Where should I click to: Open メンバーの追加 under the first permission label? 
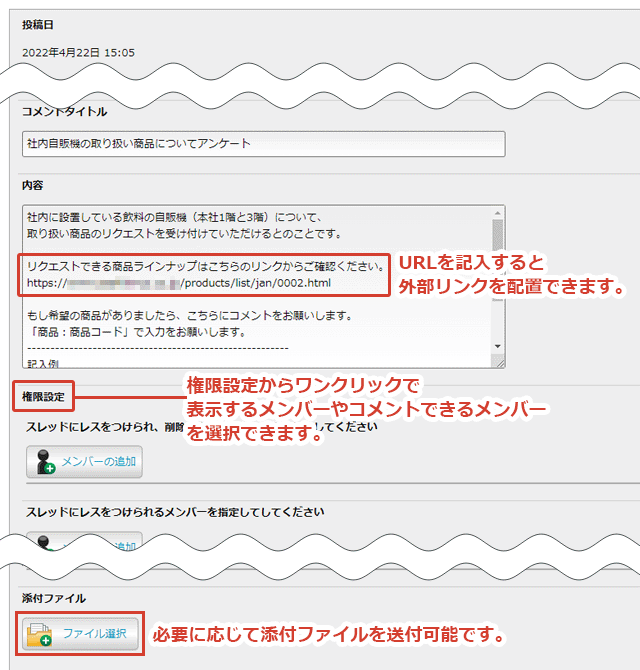pos(84,461)
